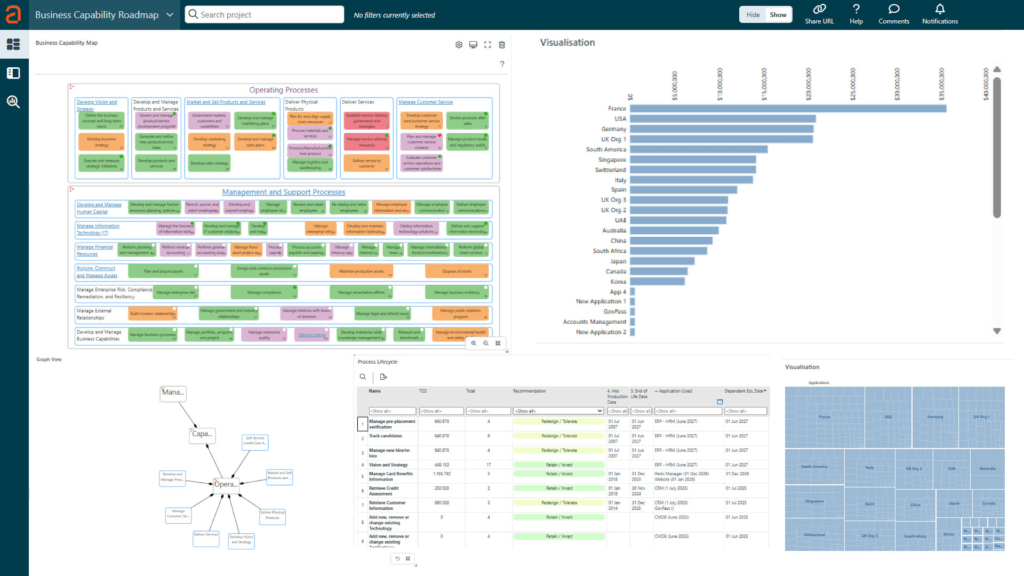This screenshot has height=576, width=1024.
Task: Click the export icon in Process Lifecycle panel
Action: click(383, 376)
